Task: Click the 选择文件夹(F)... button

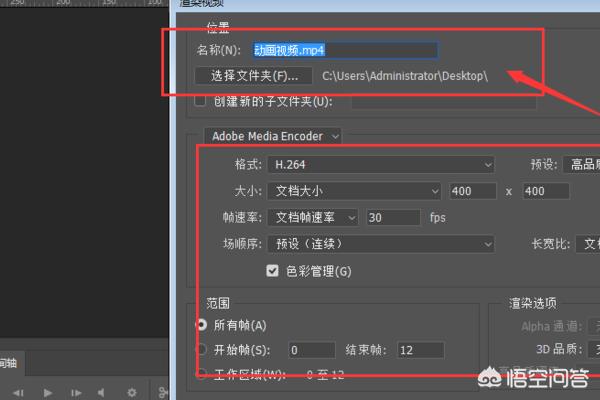Action: 254,75
